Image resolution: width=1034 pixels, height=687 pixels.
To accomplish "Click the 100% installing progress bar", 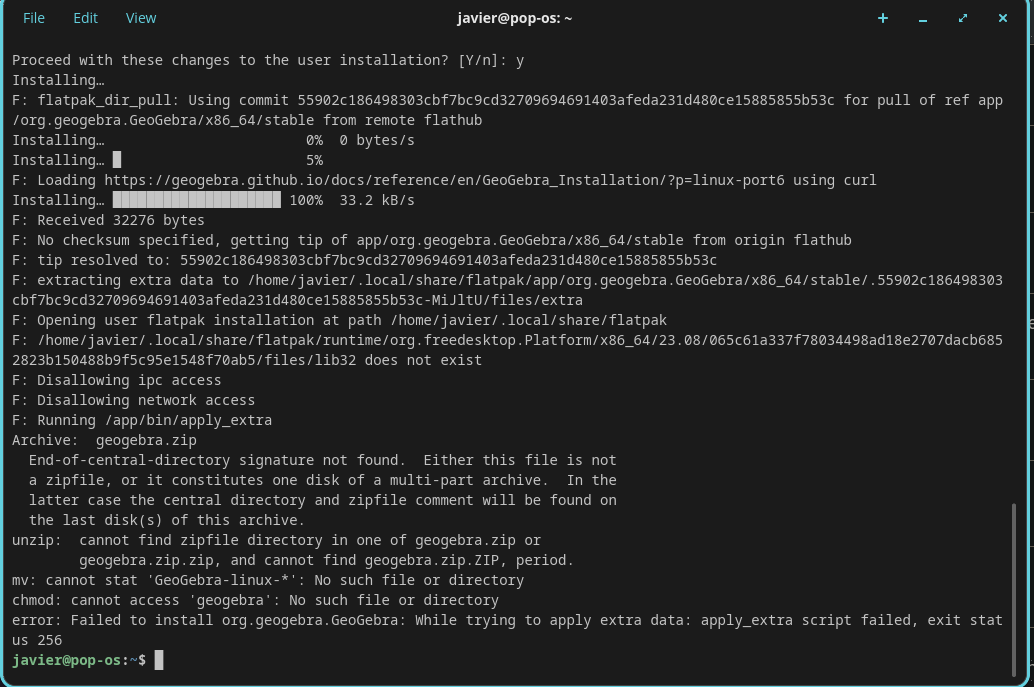I will click(197, 200).
